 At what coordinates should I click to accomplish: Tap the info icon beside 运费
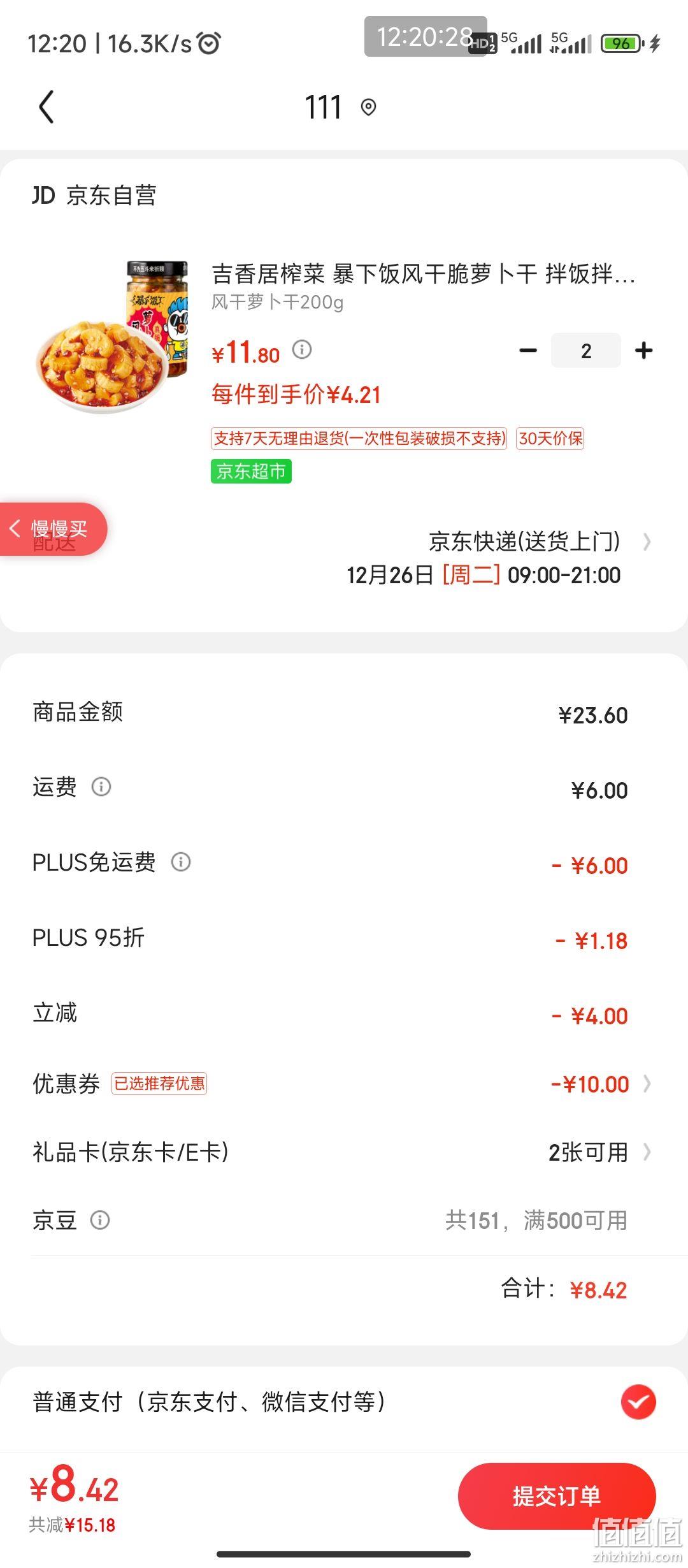click(x=101, y=787)
